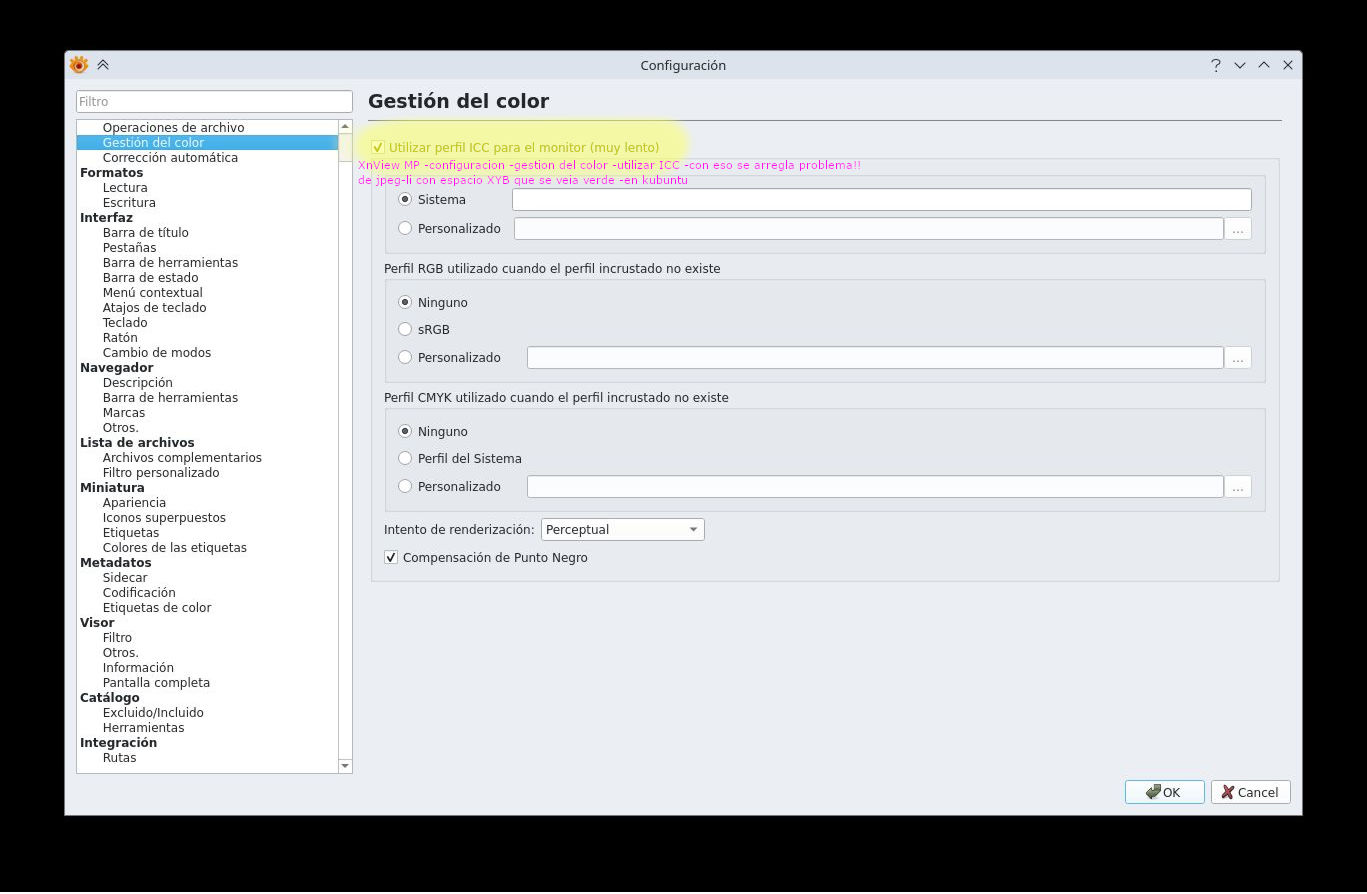Image resolution: width=1367 pixels, height=894 pixels.
Task: Open 'Atajos de teclado' settings
Action: coord(154,307)
